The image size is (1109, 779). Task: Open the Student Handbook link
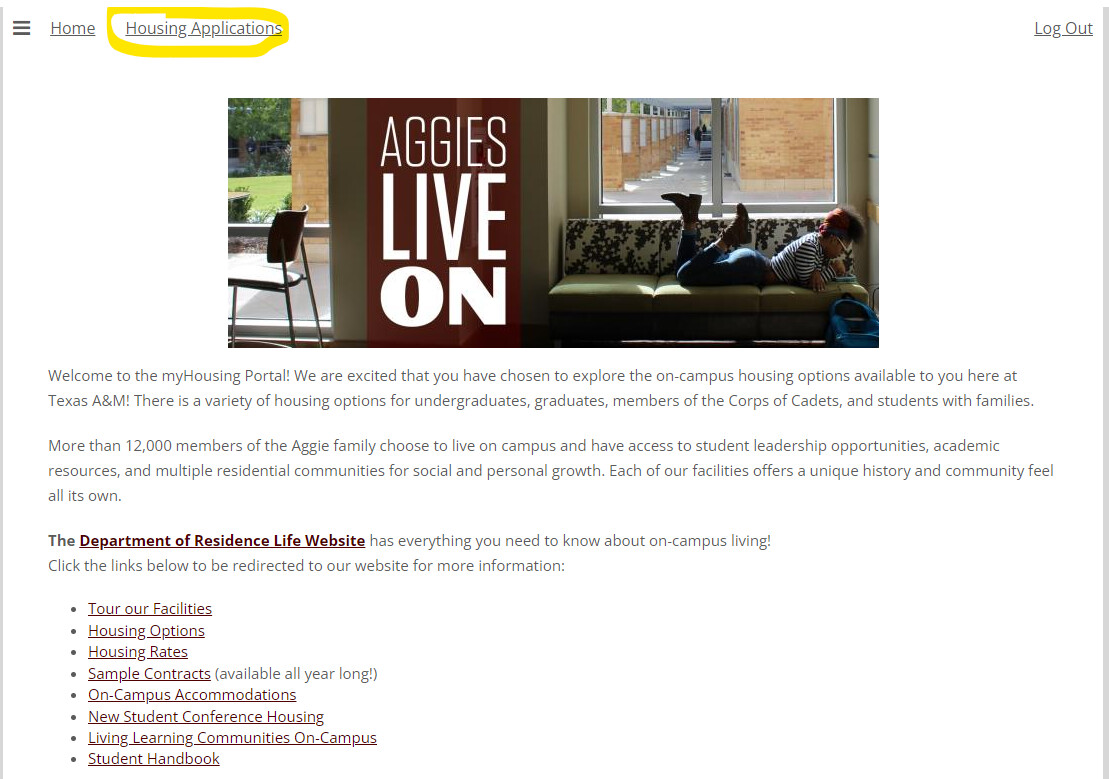click(x=153, y=758)
